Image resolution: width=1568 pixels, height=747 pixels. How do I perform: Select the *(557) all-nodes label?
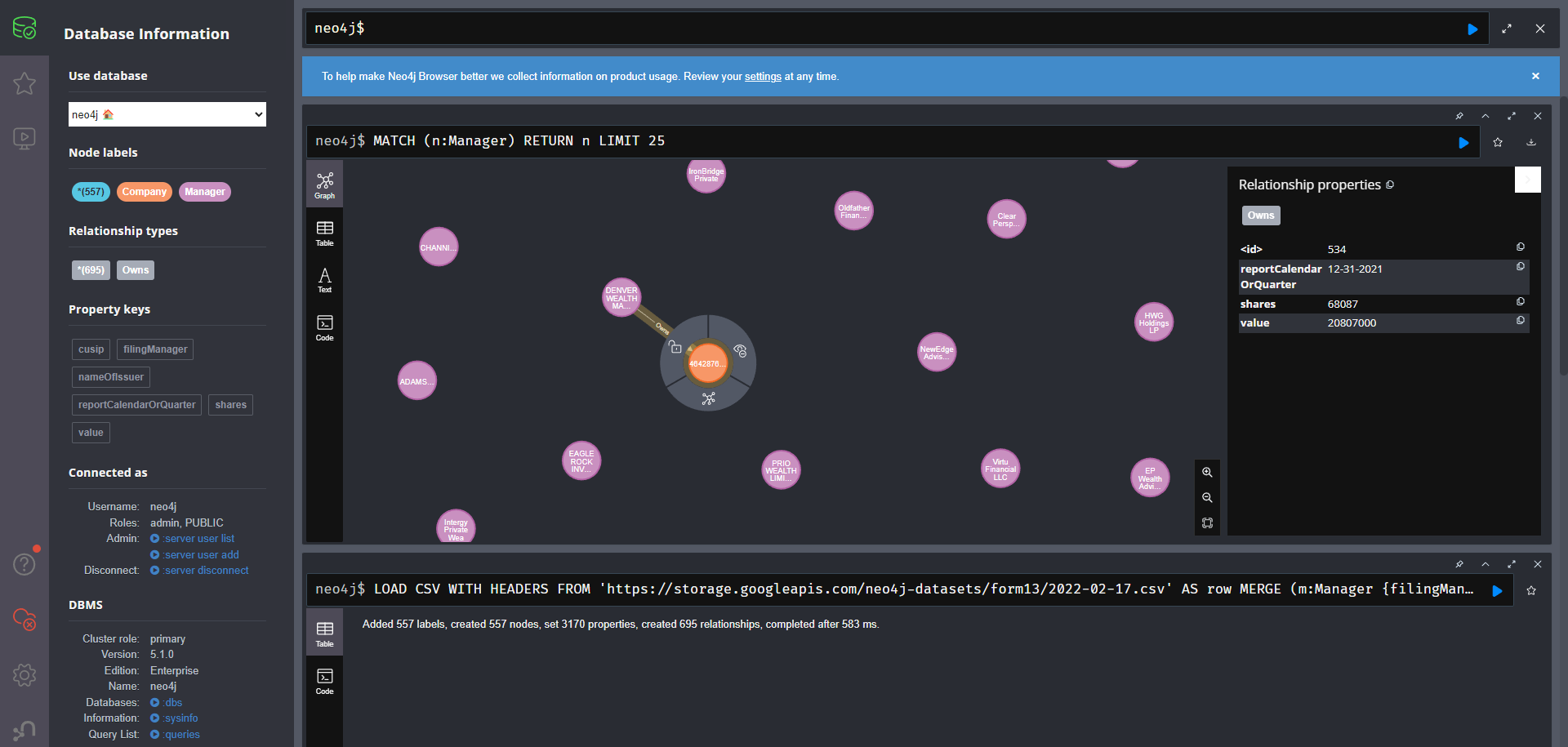point(91,192)
